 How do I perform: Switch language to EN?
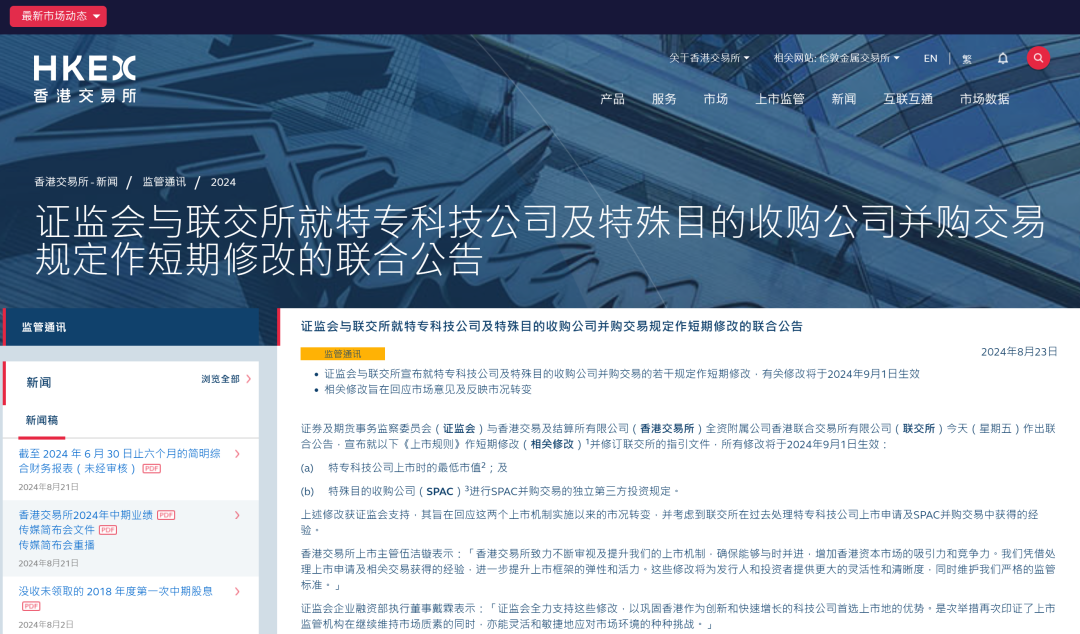pos(931,59)
